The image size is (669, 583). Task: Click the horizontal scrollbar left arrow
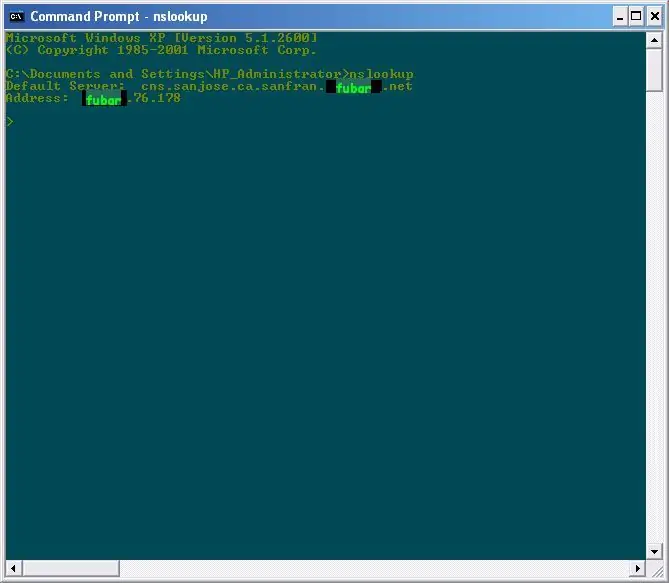click(x=14, y=568)
